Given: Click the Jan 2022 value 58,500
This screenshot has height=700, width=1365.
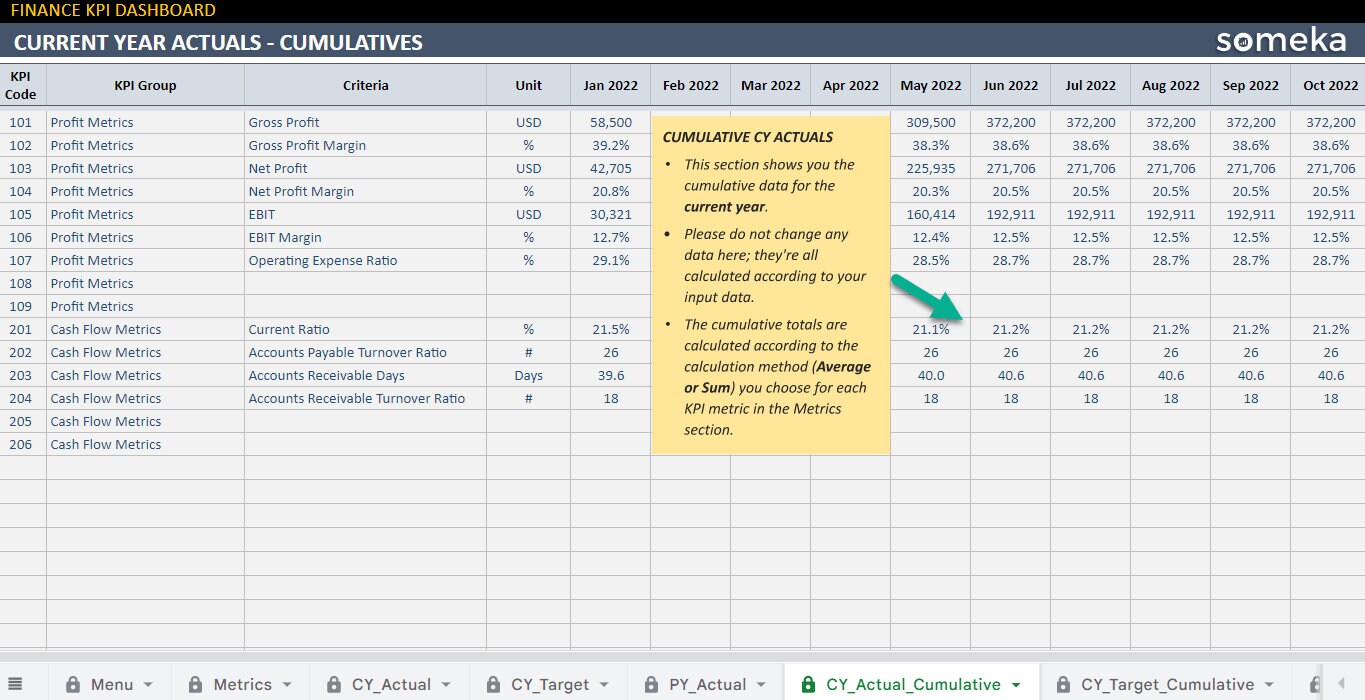Looking at the screenshot, I should 610,122.
